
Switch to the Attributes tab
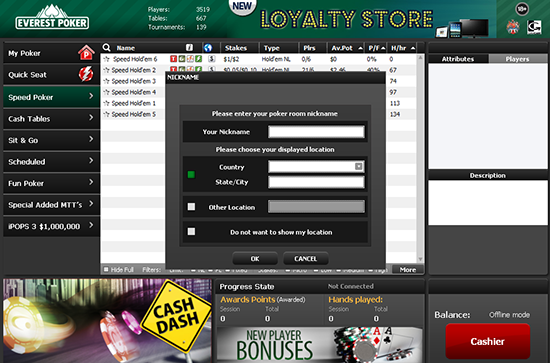(458, 59)
